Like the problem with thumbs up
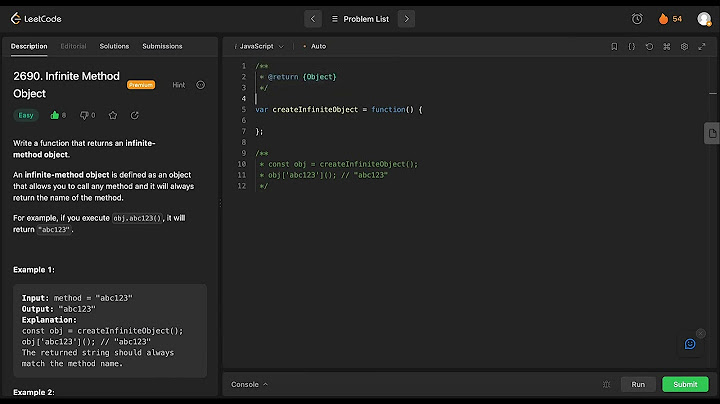 (x=55, y=115)
